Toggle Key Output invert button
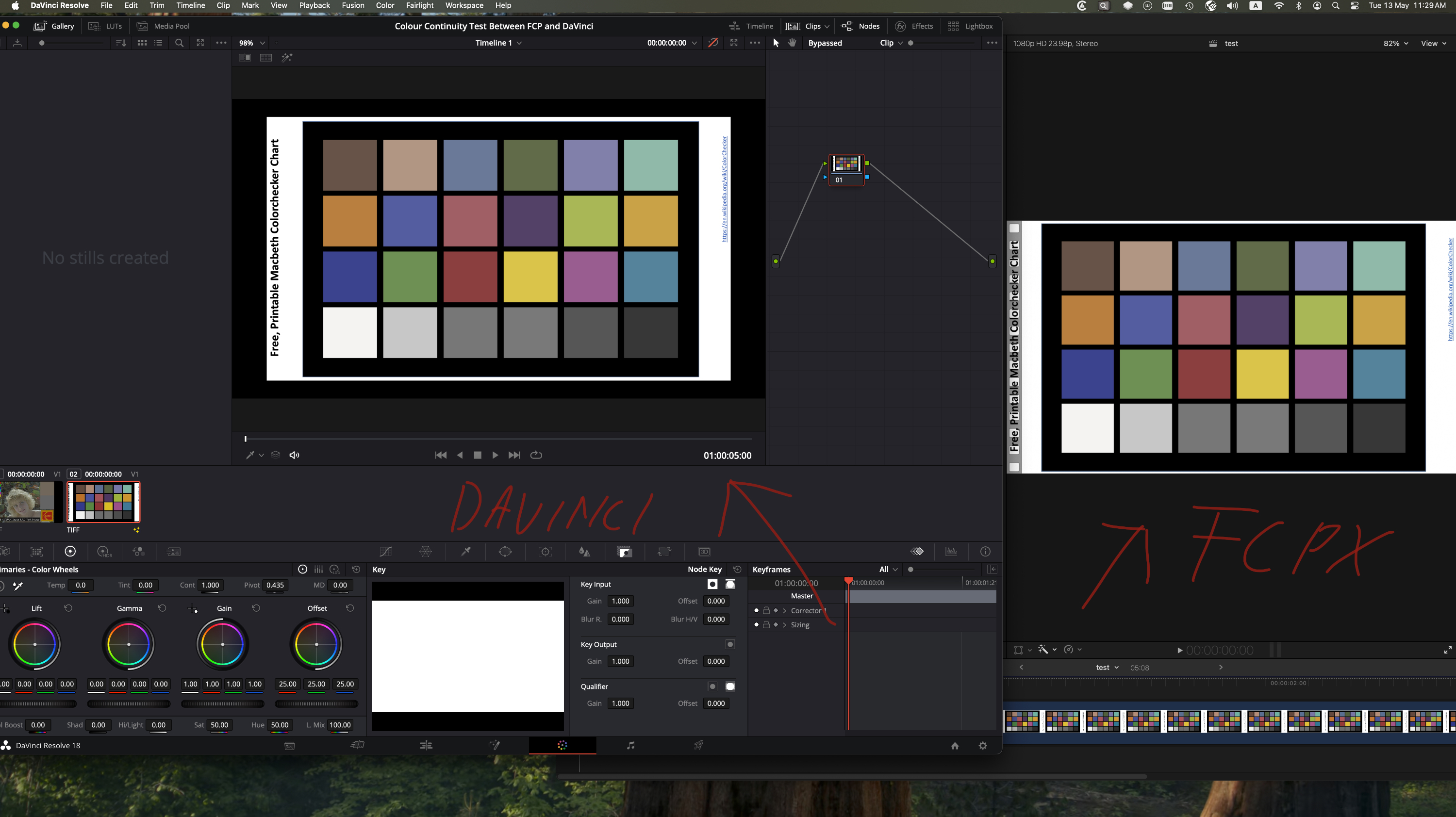1456x817 pixels. (730, 644)
